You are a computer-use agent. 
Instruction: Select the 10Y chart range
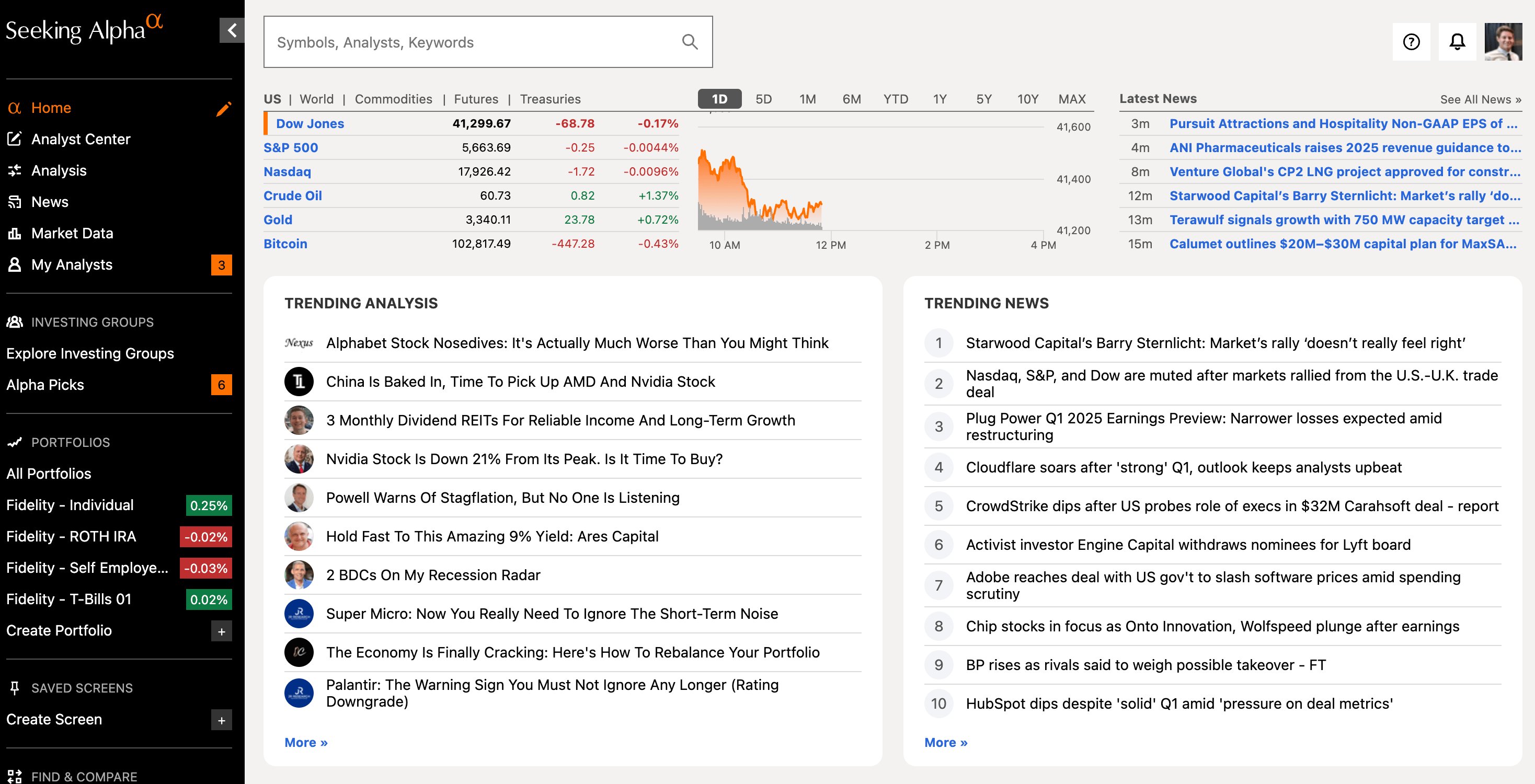coord(1028,99)
